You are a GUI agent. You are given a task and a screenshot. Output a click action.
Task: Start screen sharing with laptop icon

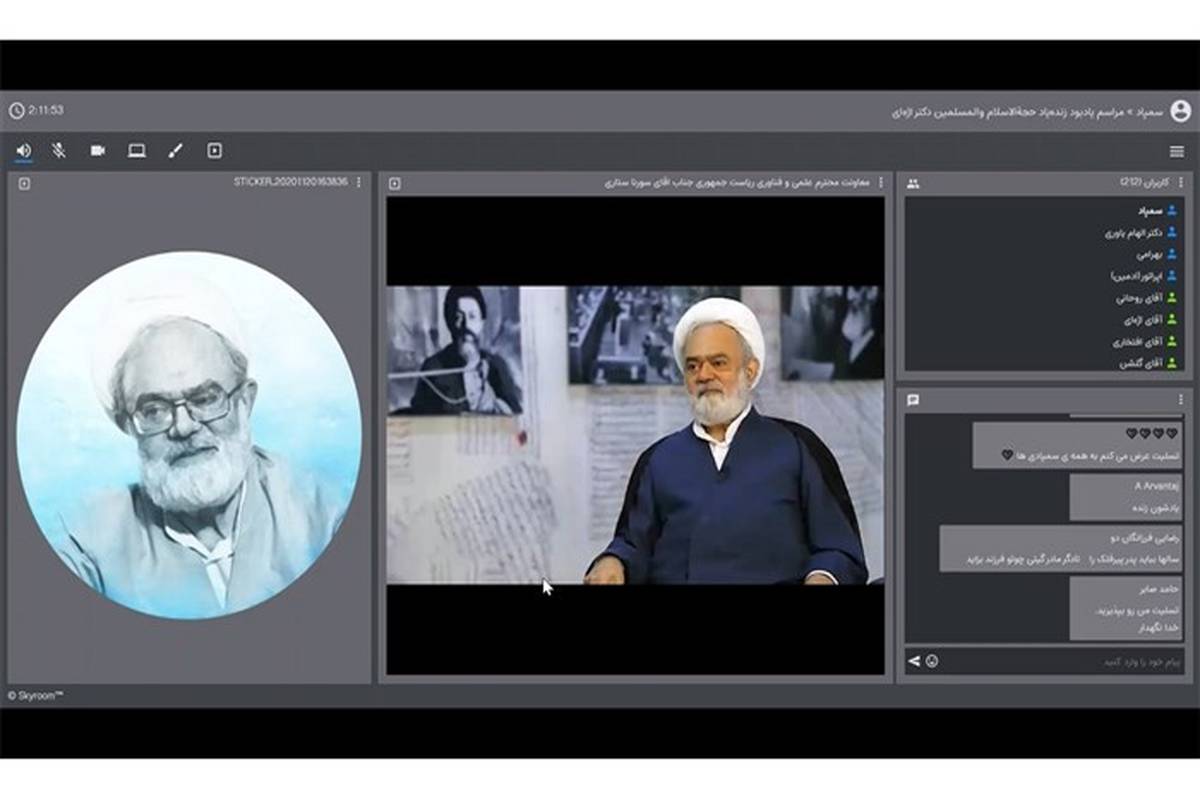pyautogui.click(x=137, y=151)
